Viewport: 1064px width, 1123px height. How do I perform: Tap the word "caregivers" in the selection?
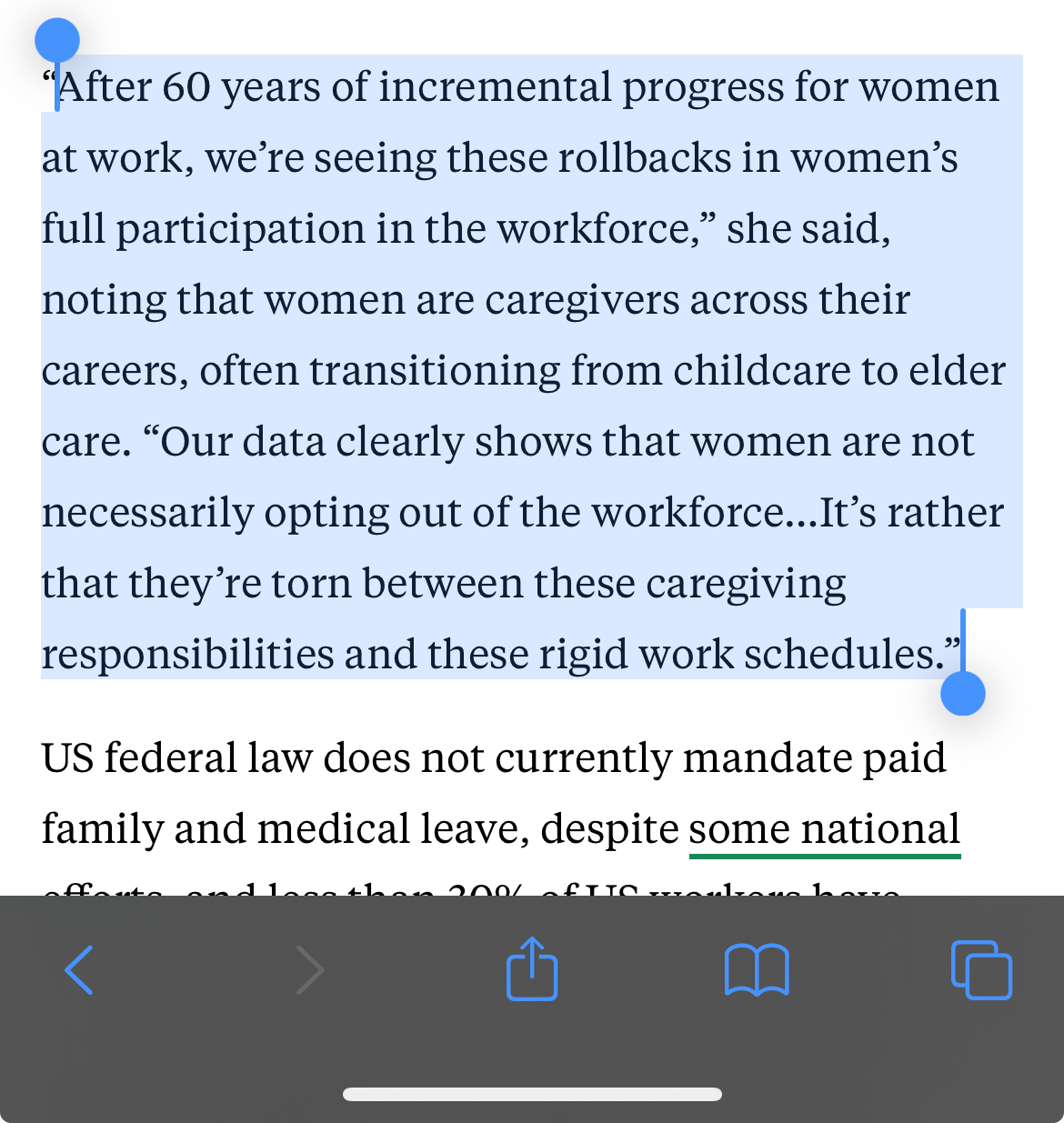coord(581,300)
